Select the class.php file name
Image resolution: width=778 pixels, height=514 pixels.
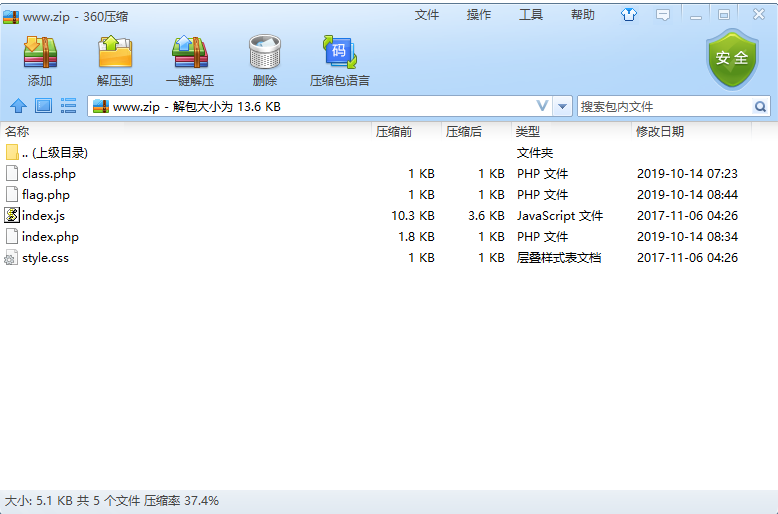pos(49,174)
